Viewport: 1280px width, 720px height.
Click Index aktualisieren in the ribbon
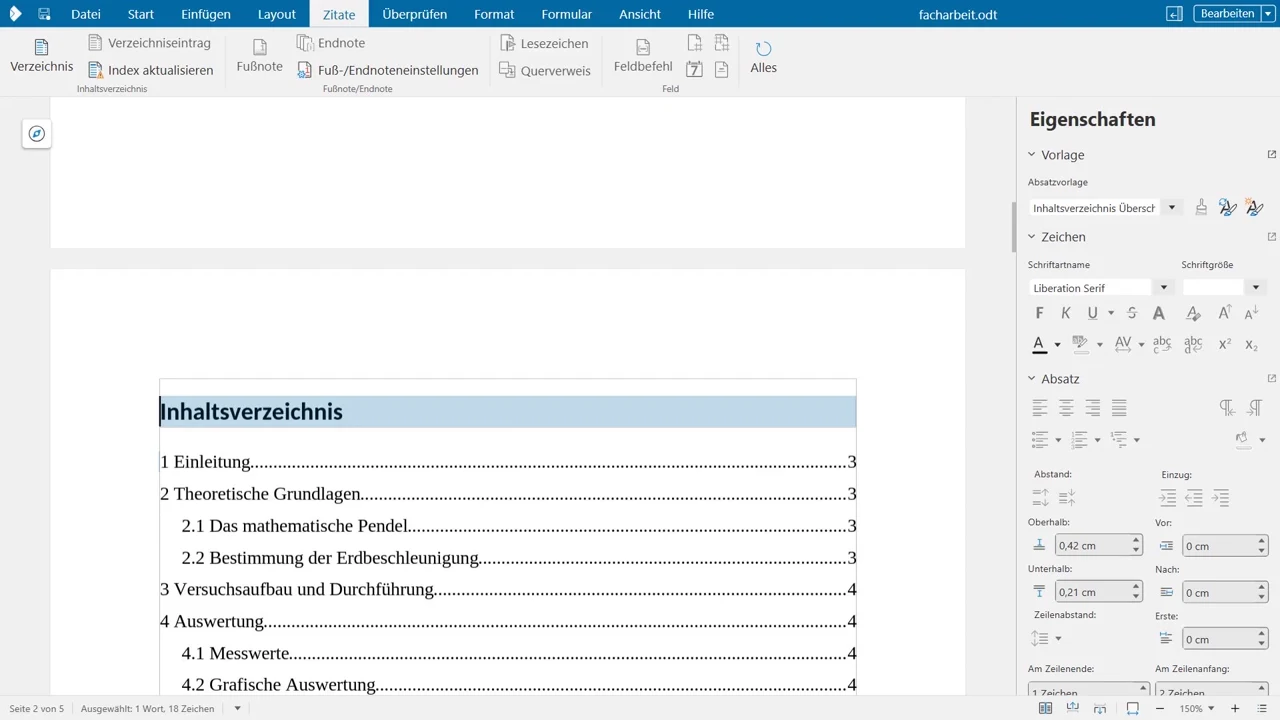tap(150, 70)
